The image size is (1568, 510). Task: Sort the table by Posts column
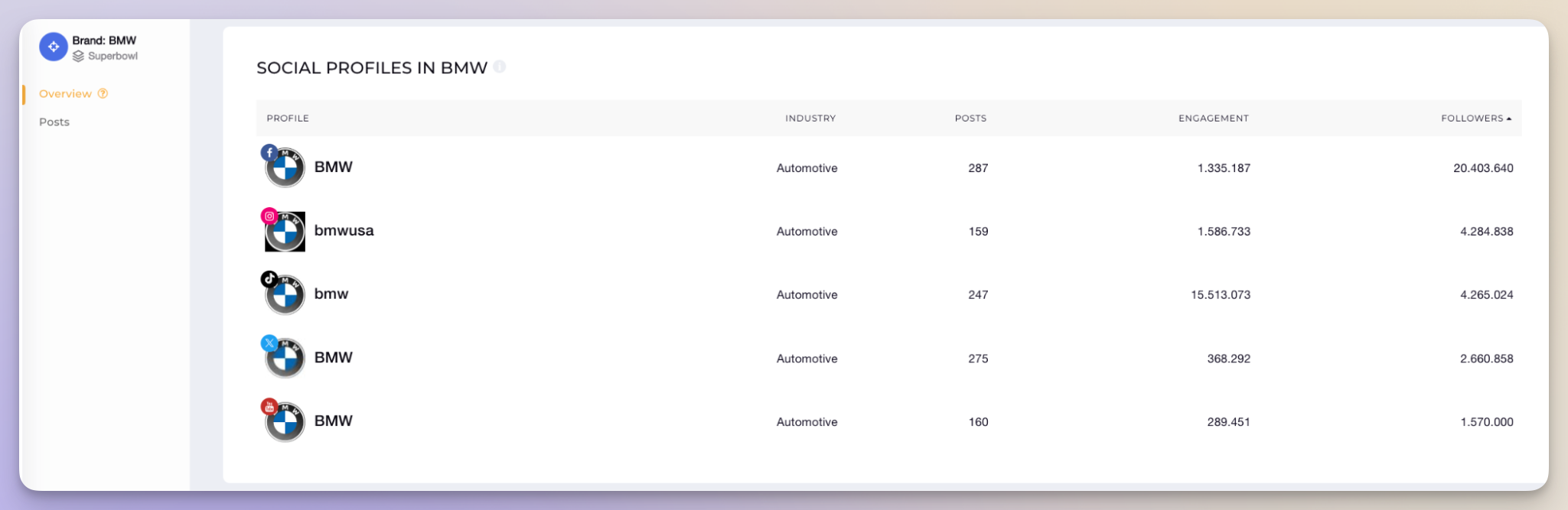970,119
